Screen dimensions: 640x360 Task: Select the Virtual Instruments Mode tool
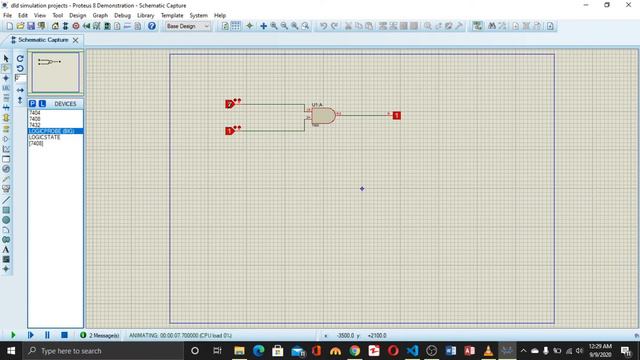click(6, 189)
